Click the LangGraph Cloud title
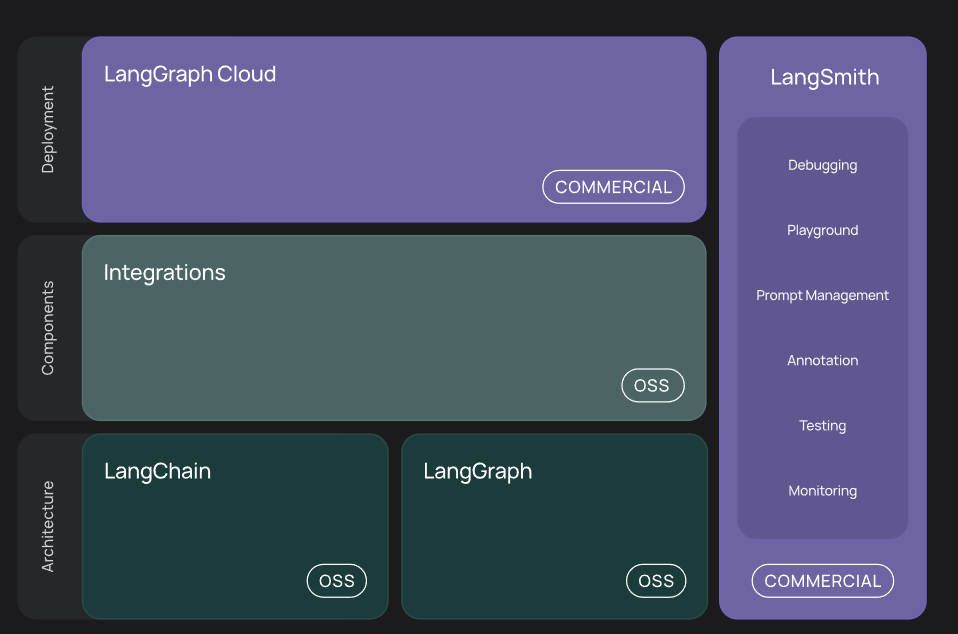The height and width of the screenshot is (634, 958). [190, 75]
